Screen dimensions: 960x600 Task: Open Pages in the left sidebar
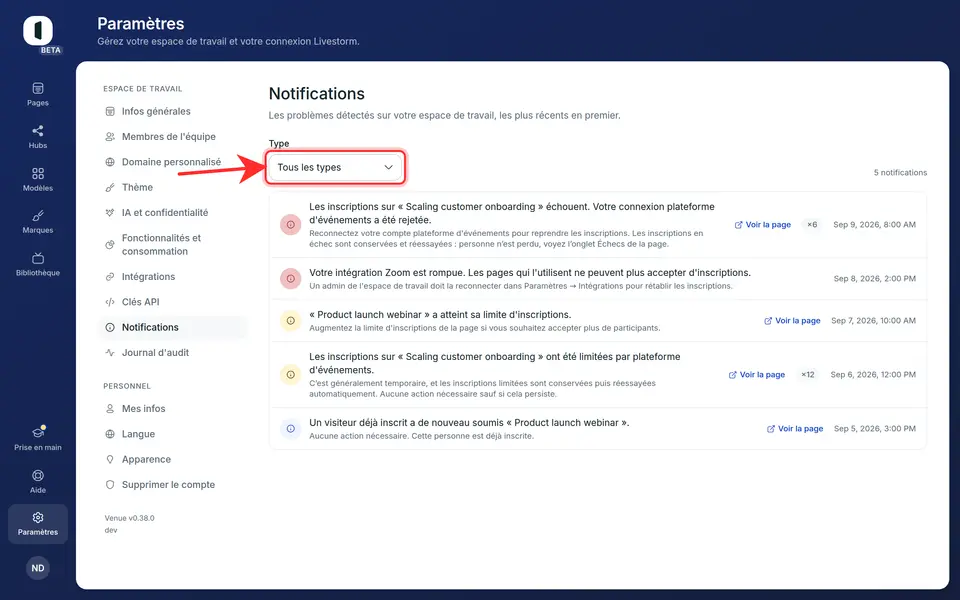click(38, 94)
